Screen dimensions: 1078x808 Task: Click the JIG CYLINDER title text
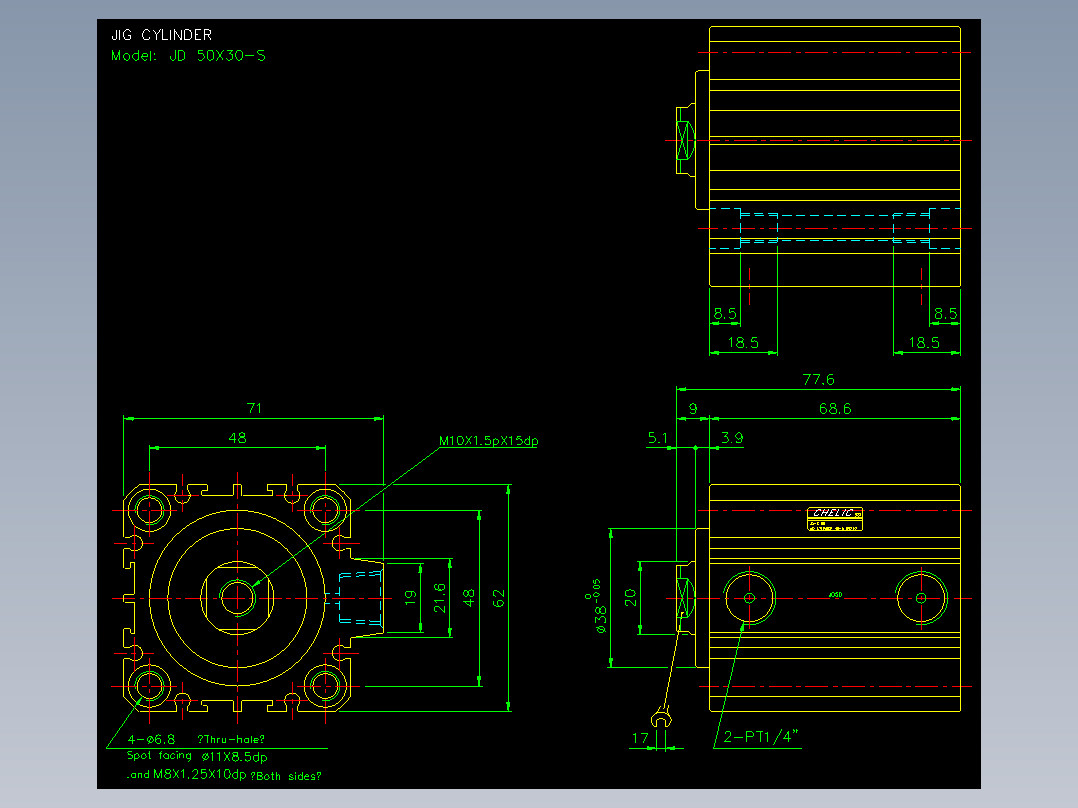[x=162, y=35]
